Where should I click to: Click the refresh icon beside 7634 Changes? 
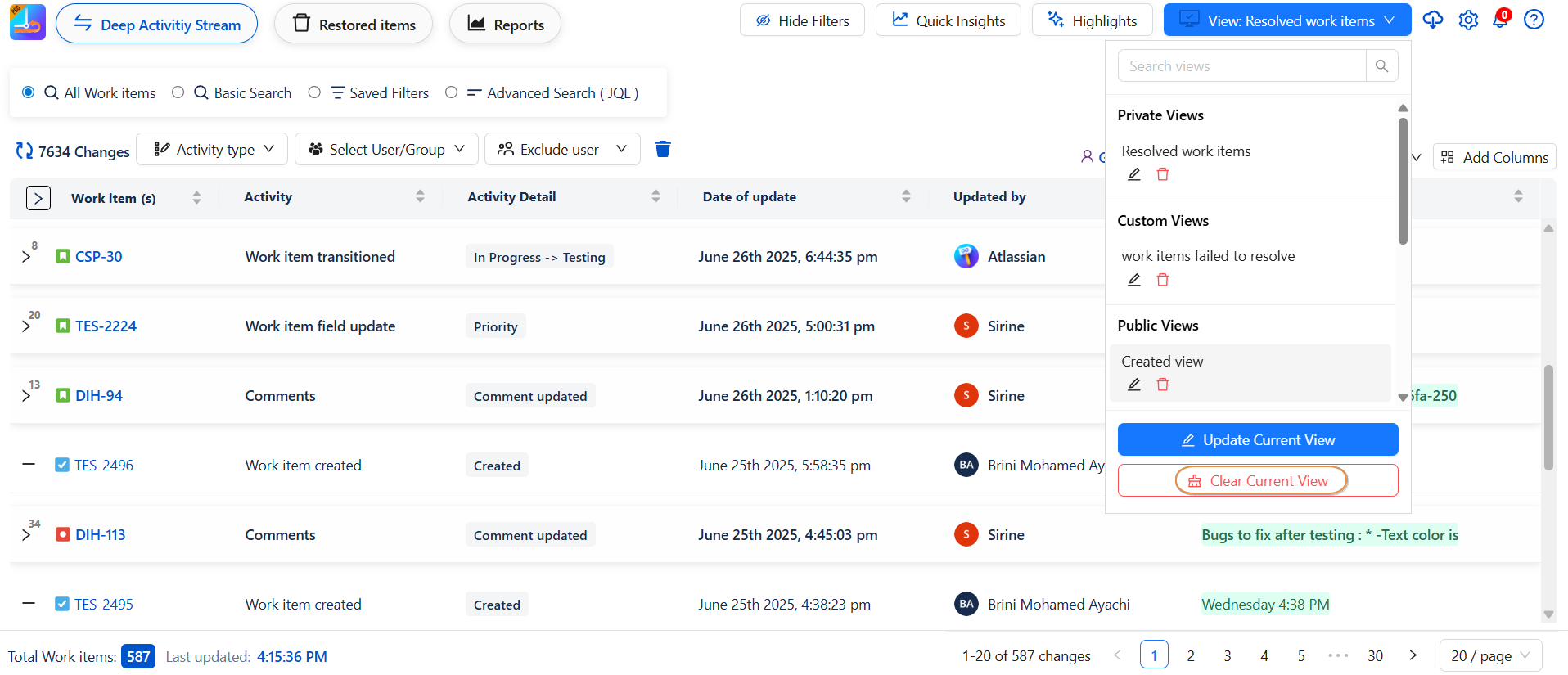25,151
